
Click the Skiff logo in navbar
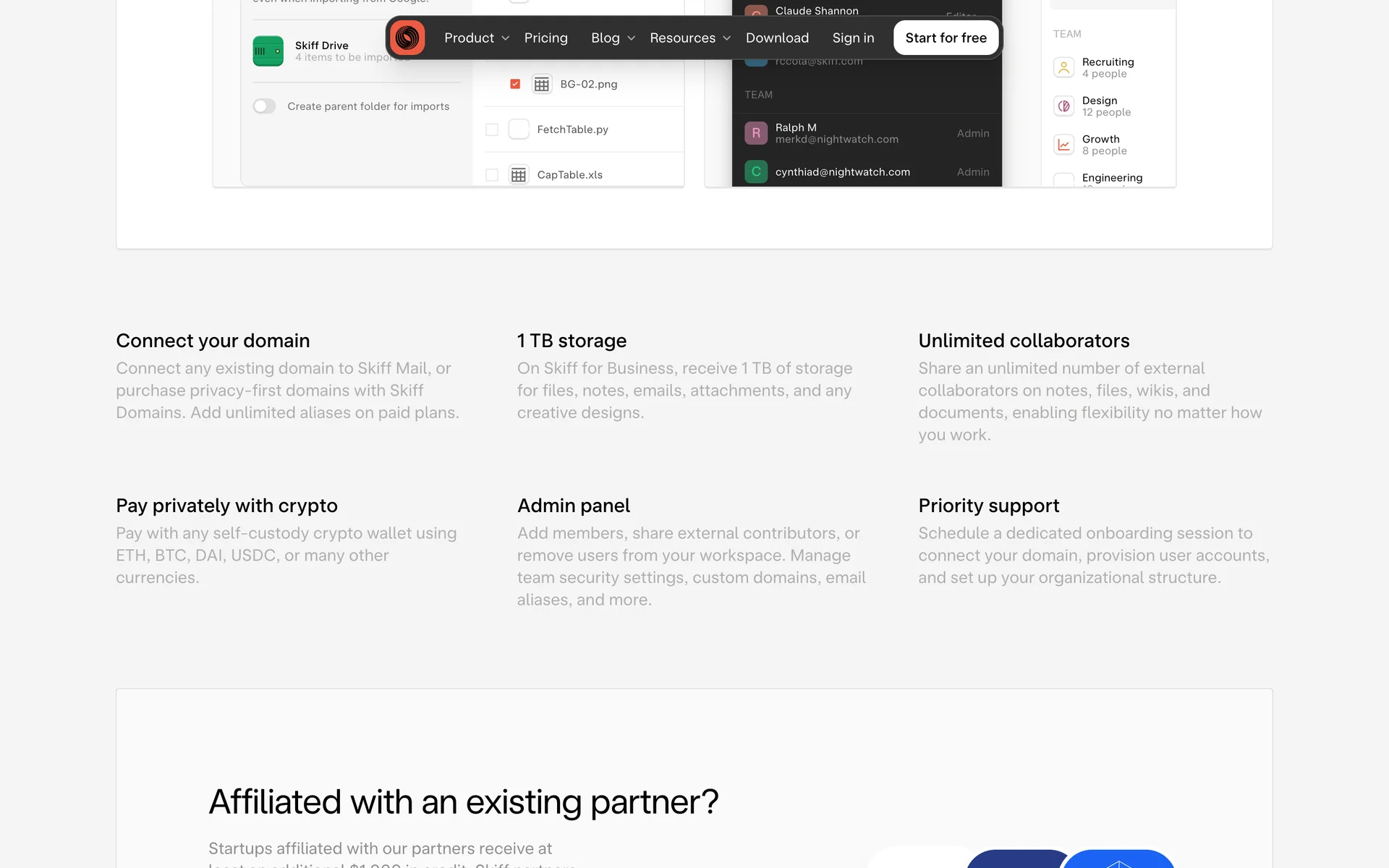(x=407, y=38)
